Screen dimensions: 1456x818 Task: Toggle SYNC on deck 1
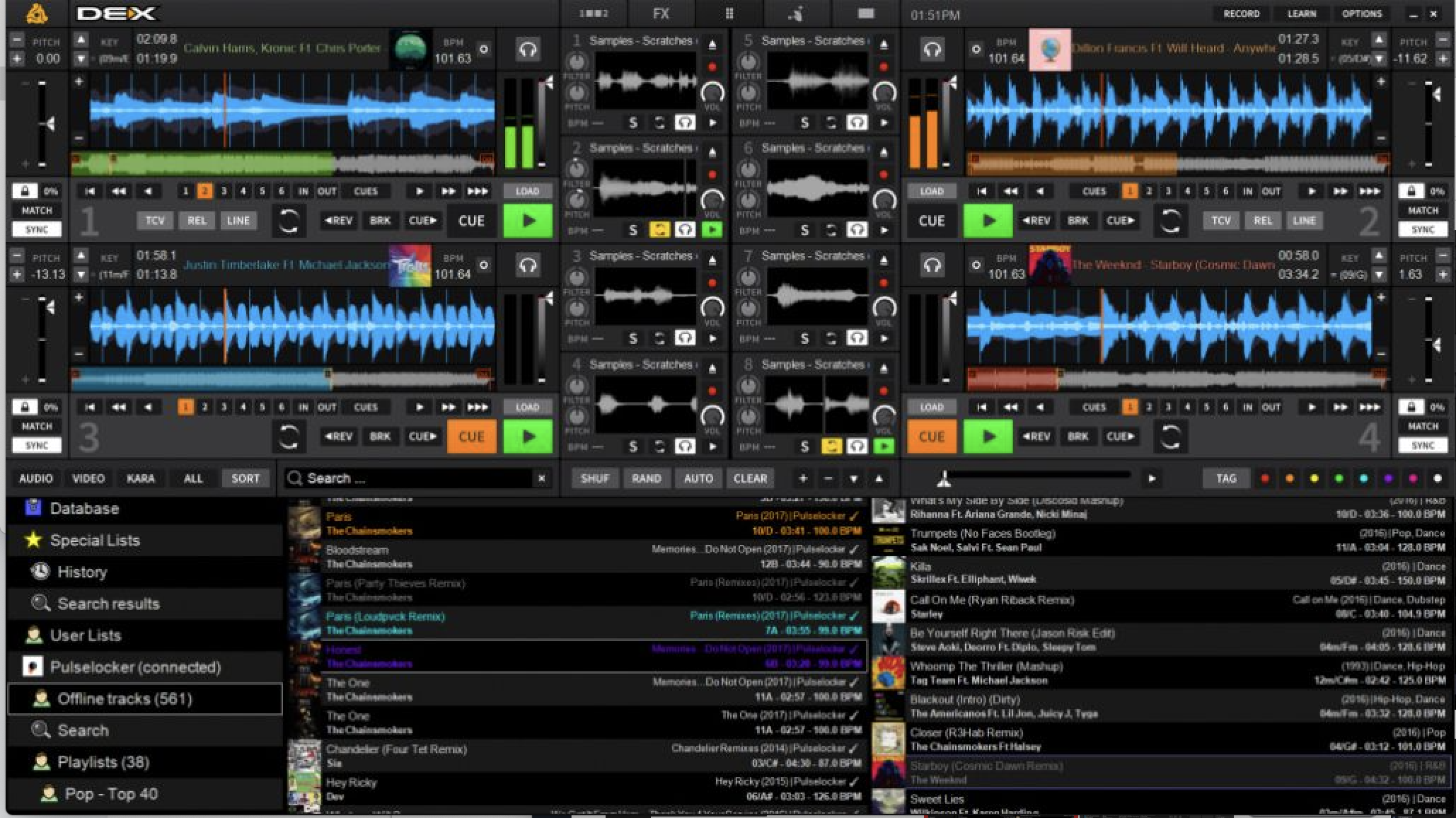[37, 229]
